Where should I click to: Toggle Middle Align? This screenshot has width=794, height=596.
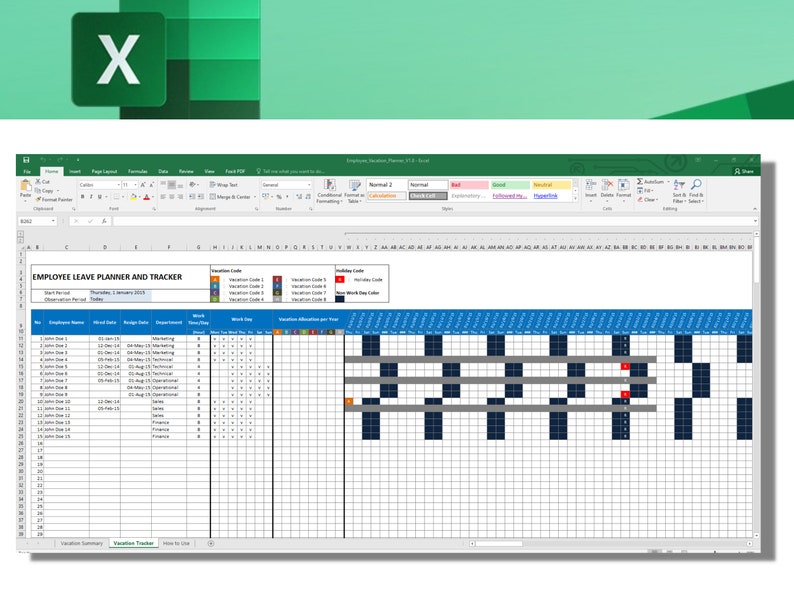[x=172, y=185]
